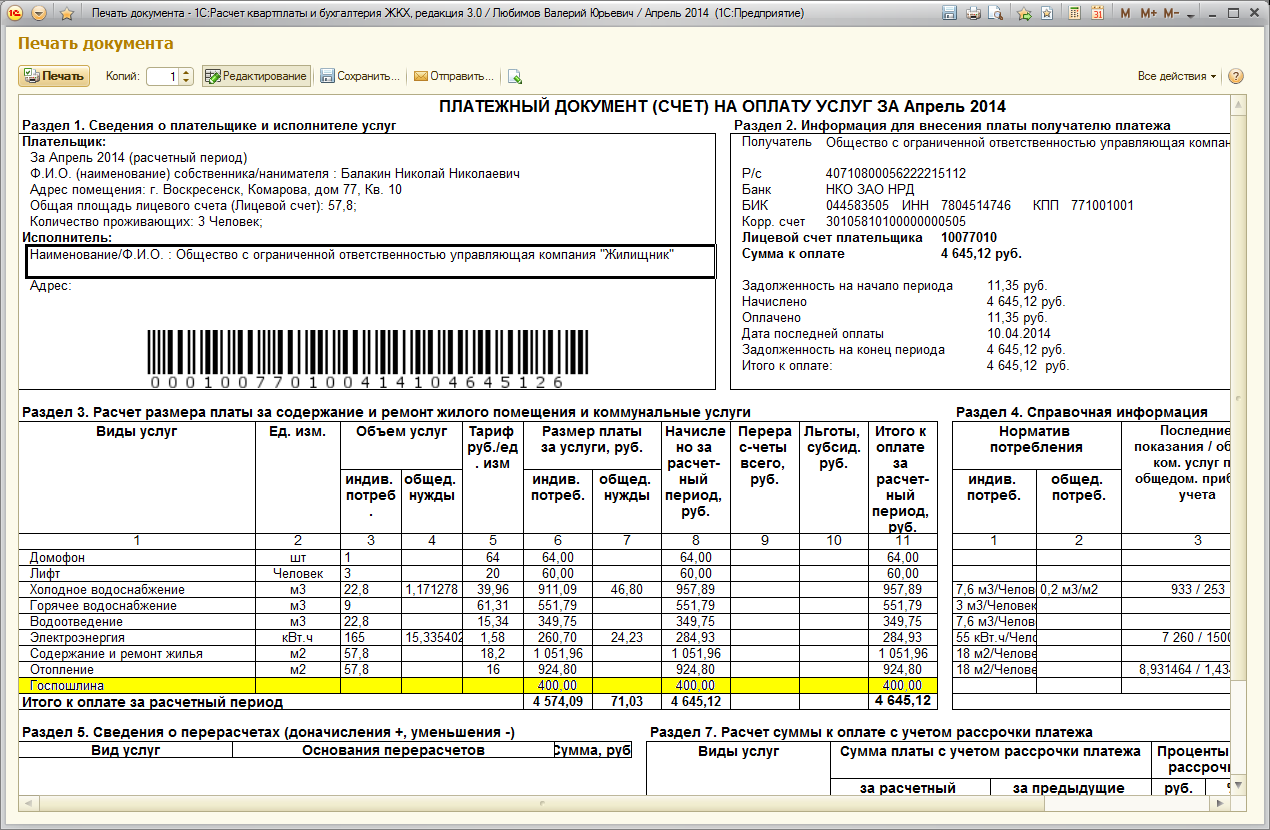Click the БИК value 044583505
Screen dimensions: 1270x830
[x=859, y=205]
